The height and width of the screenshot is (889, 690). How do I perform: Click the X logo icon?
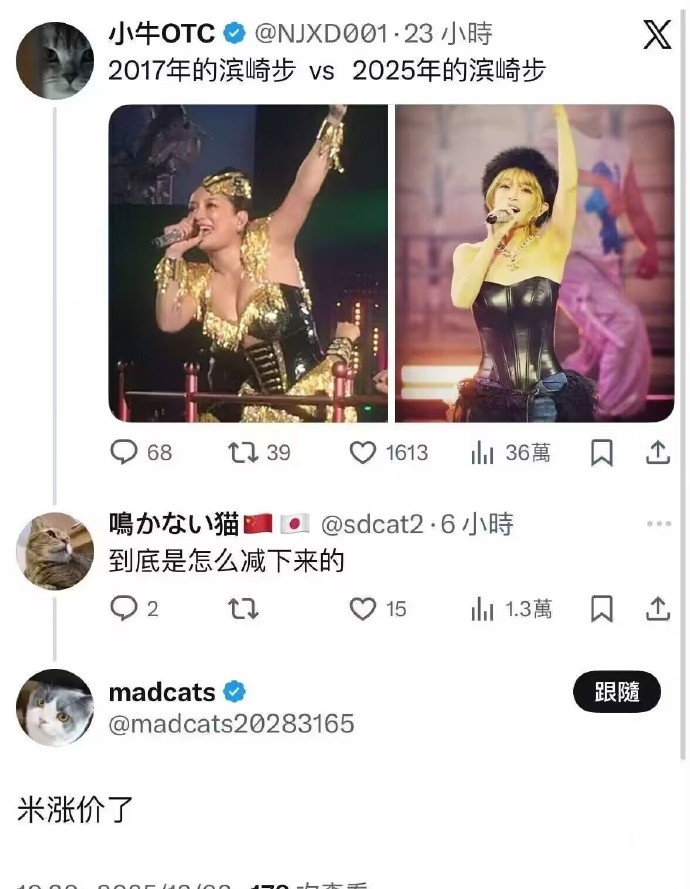click(x=657, y=35)
